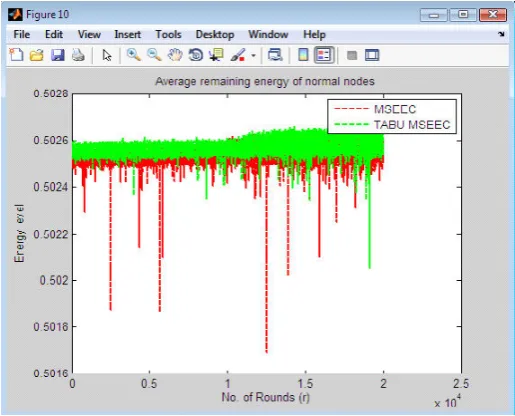Choose the Data Cursor tool

pos(216,55)
